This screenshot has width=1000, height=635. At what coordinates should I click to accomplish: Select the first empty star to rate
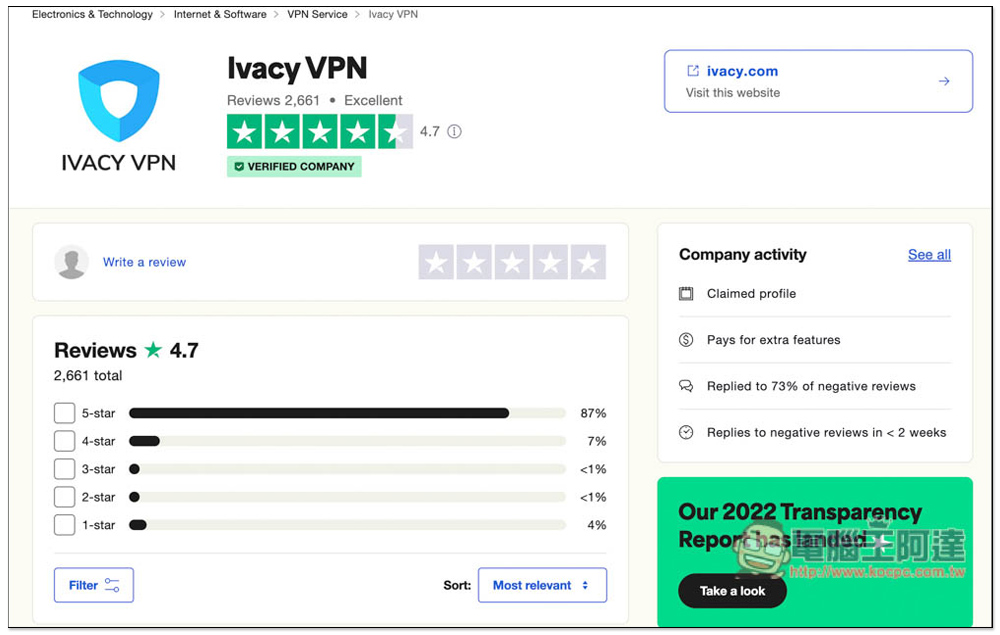436,262
